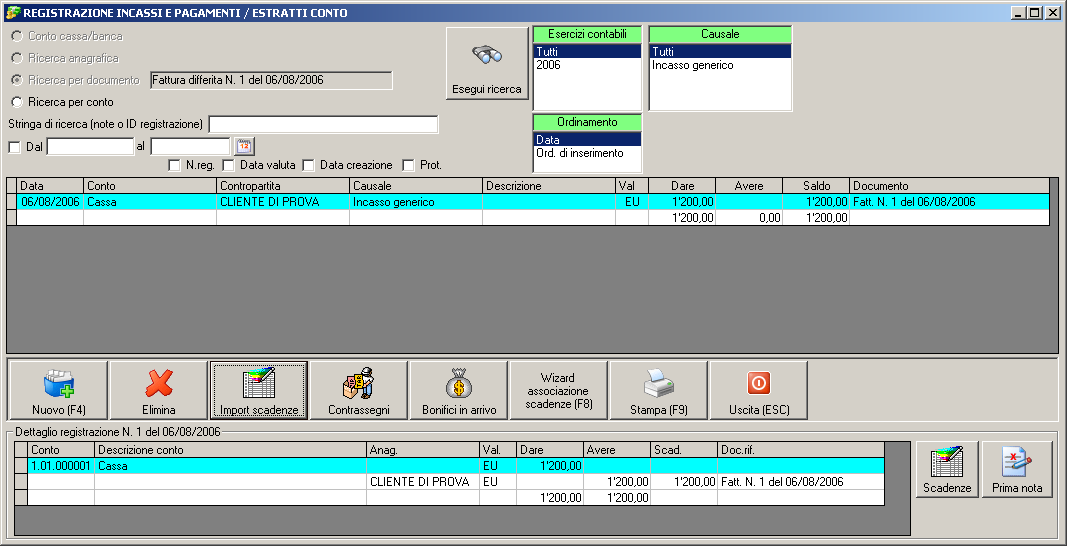Click the application icon in title bar

point(12,12)
